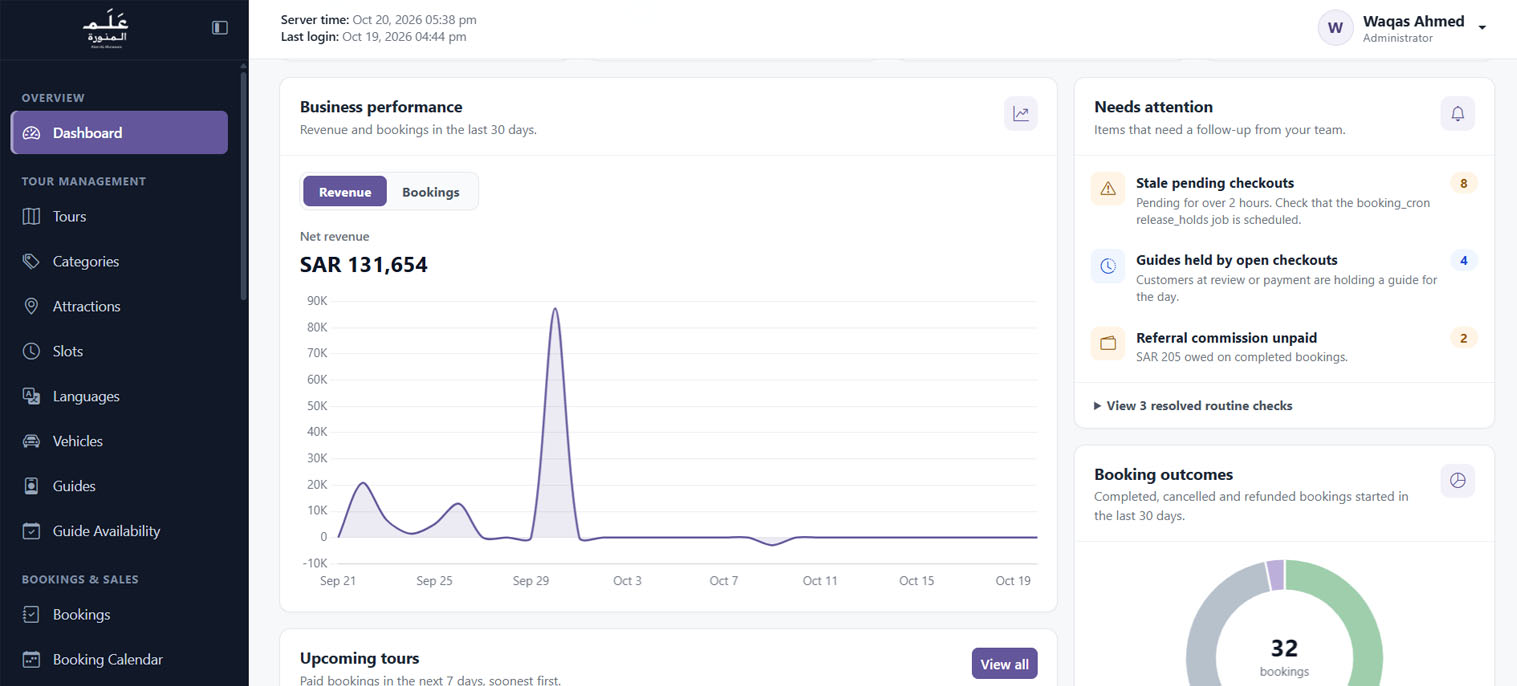Open the Waqas Ahmed account dropdown

pyautogui.click(x=1403, y=28)
